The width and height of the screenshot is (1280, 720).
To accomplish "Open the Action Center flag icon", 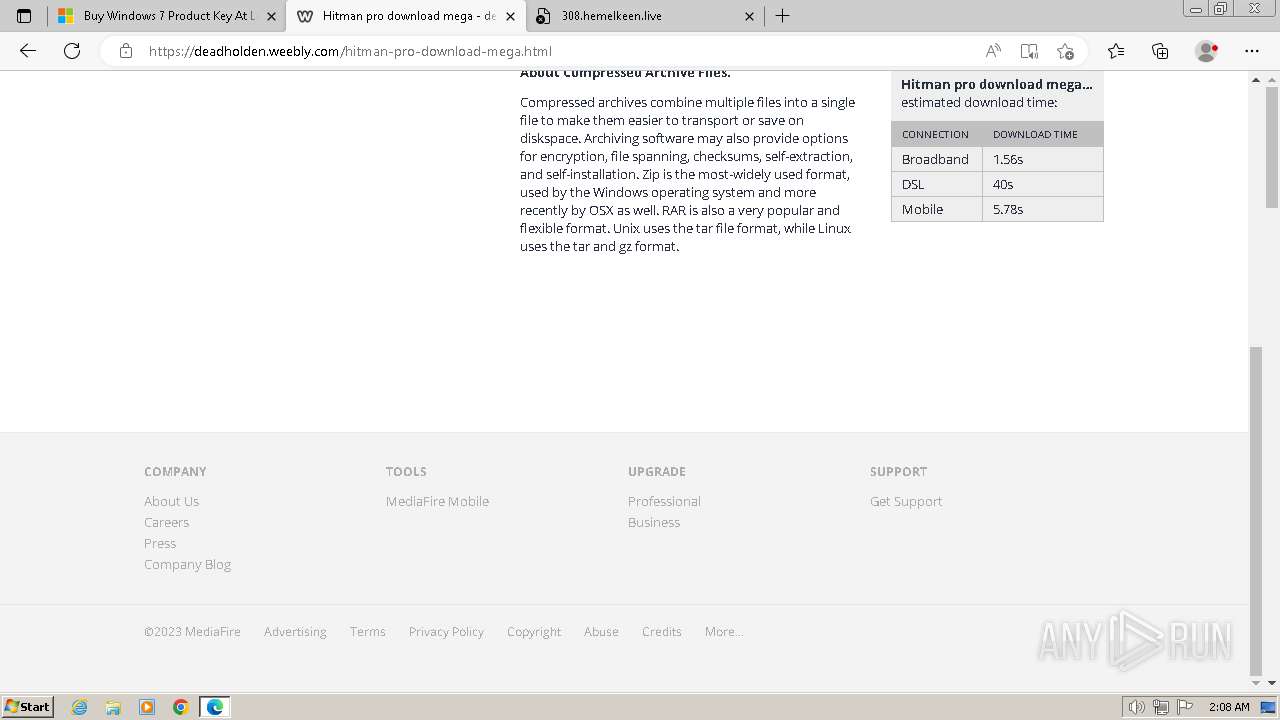I will click(x=1185, y=707).
